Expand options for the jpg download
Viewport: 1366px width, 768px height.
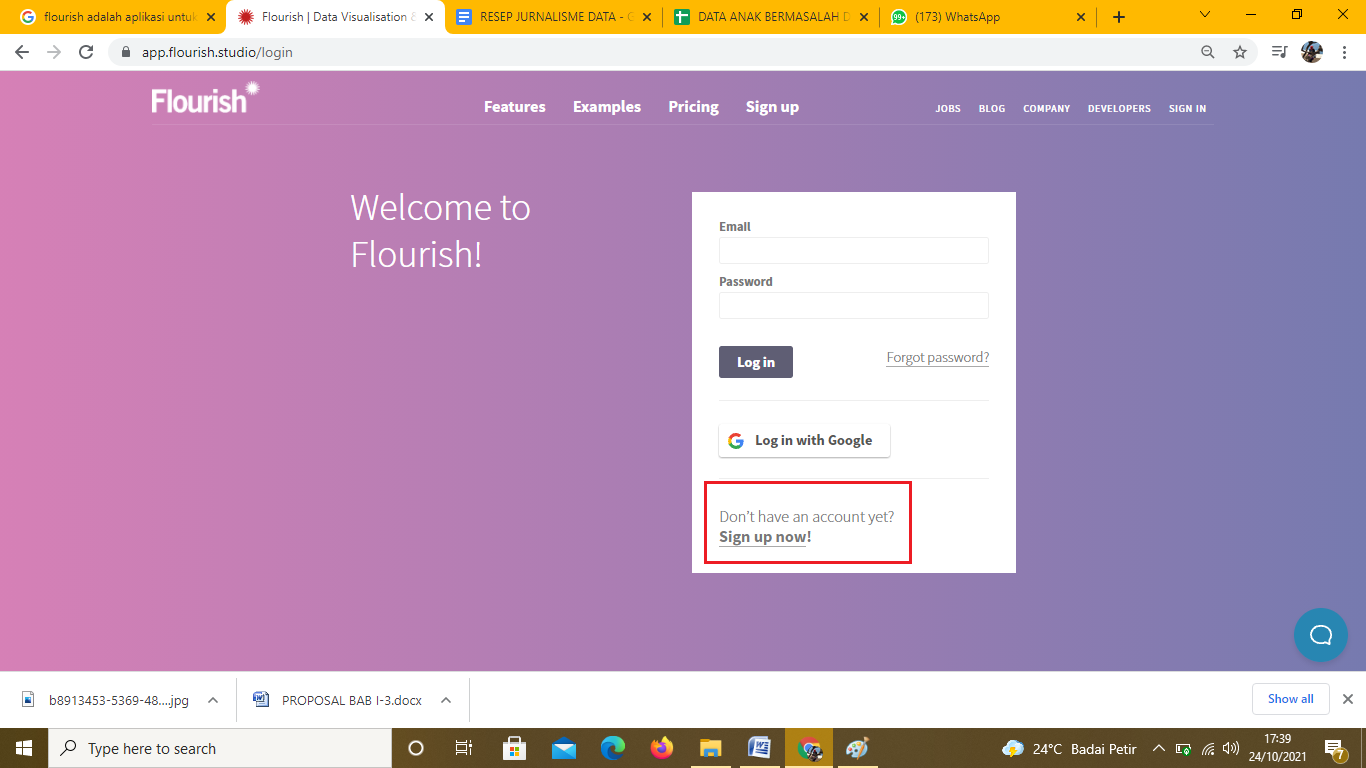pos(213,700)
